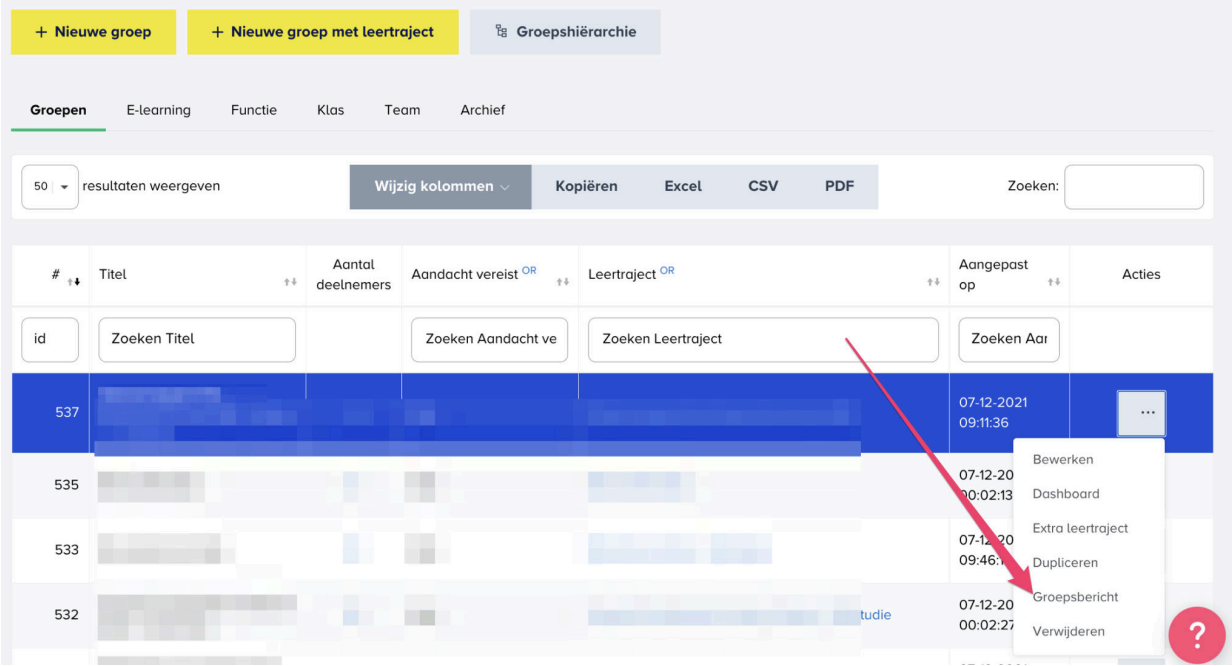This screenshot has width=1232, height=666.
Task: Export the table to Excel
Action: pyautogui.click(x=683, y=187)
